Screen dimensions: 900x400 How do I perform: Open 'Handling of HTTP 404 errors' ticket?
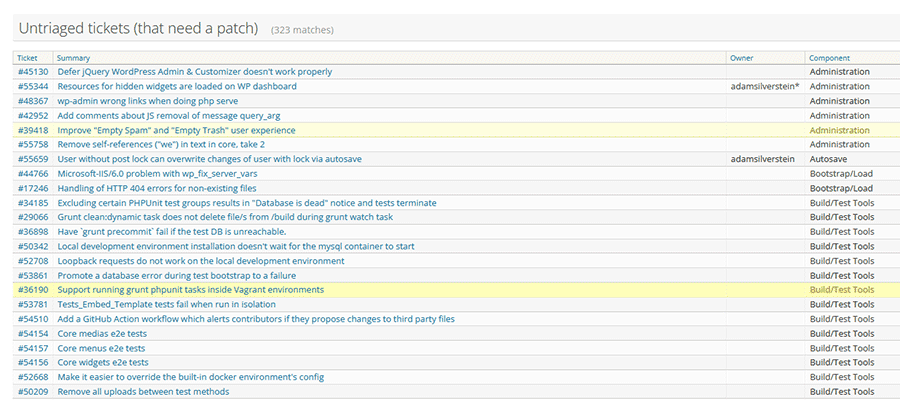[157, 188]
